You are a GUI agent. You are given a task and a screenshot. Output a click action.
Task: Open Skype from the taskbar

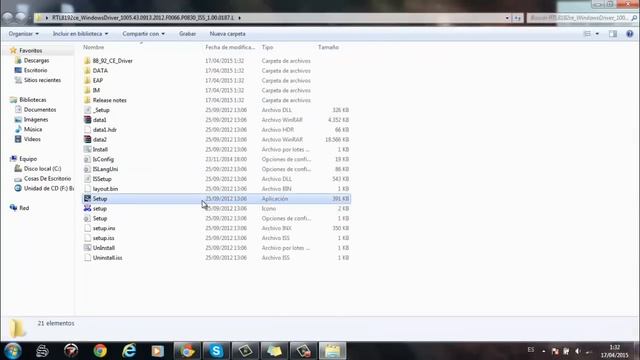click(216, 351)
